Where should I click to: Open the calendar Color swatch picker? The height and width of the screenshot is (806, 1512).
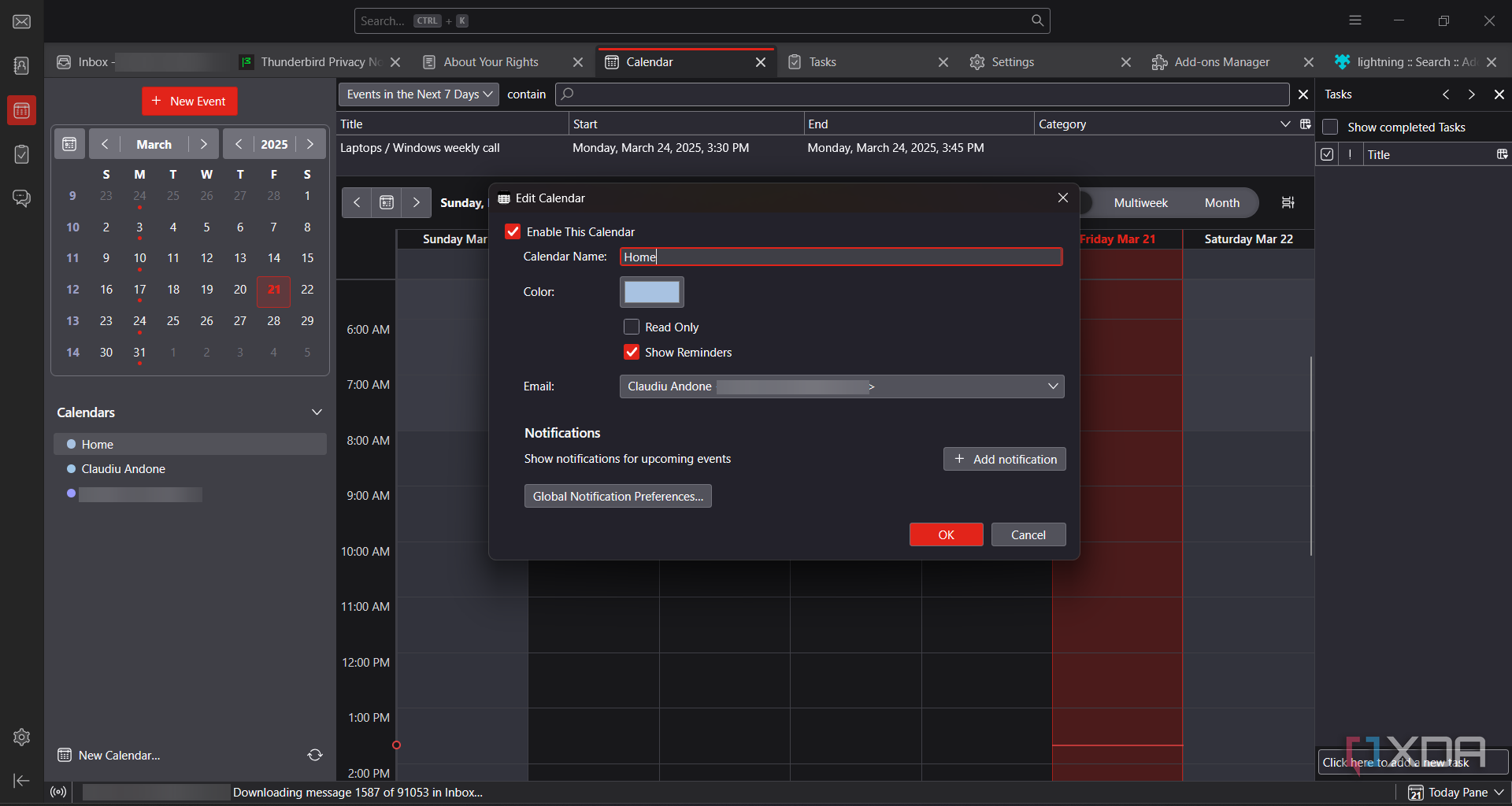[651, 292]
